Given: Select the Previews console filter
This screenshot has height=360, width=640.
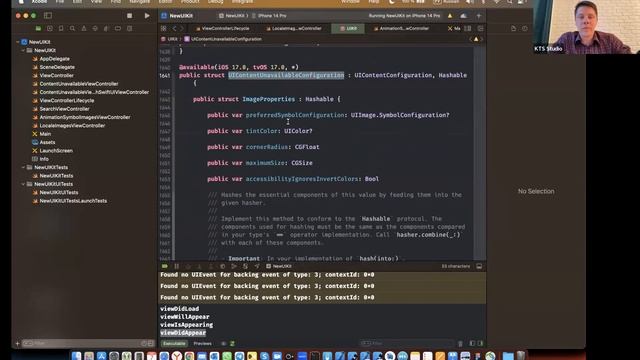Looking at the screenshot, I should tap(202, 344).
